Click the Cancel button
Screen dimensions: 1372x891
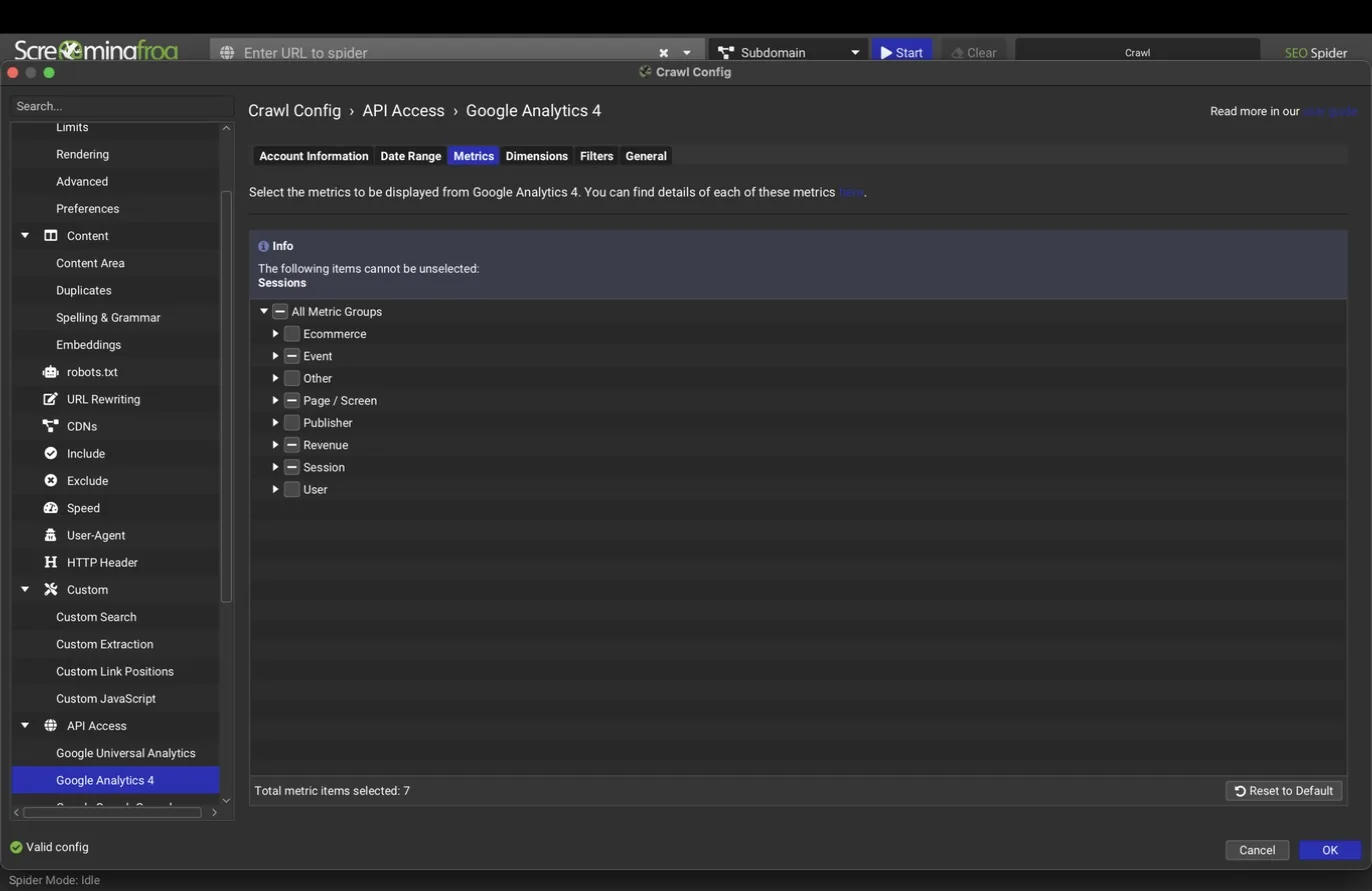pyautogui.click(x=1257, y=850)
